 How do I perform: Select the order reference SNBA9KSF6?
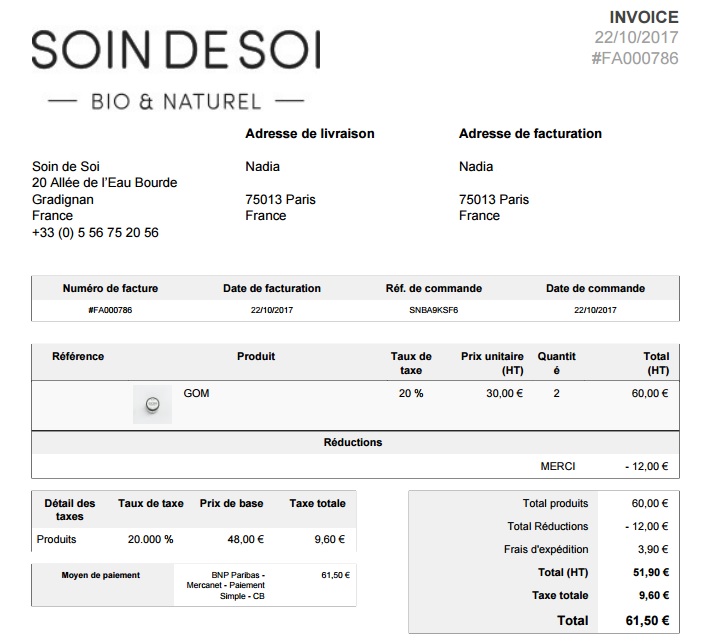pyautogui.click(x=433, y=310)
